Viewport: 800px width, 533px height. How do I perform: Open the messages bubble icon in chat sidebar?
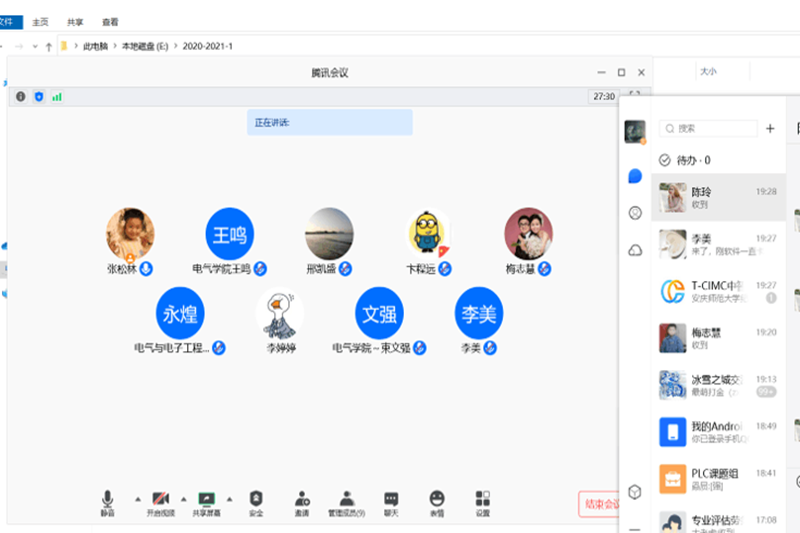coord(635,176)
